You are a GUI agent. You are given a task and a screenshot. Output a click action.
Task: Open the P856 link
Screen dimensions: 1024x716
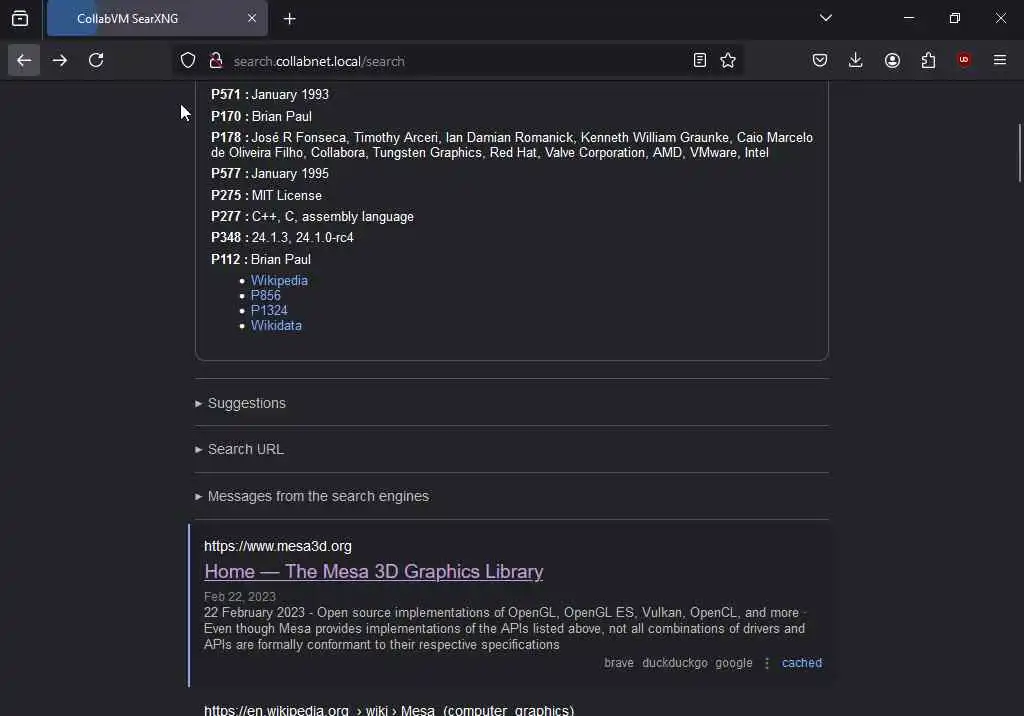click(x=265, y=295)
